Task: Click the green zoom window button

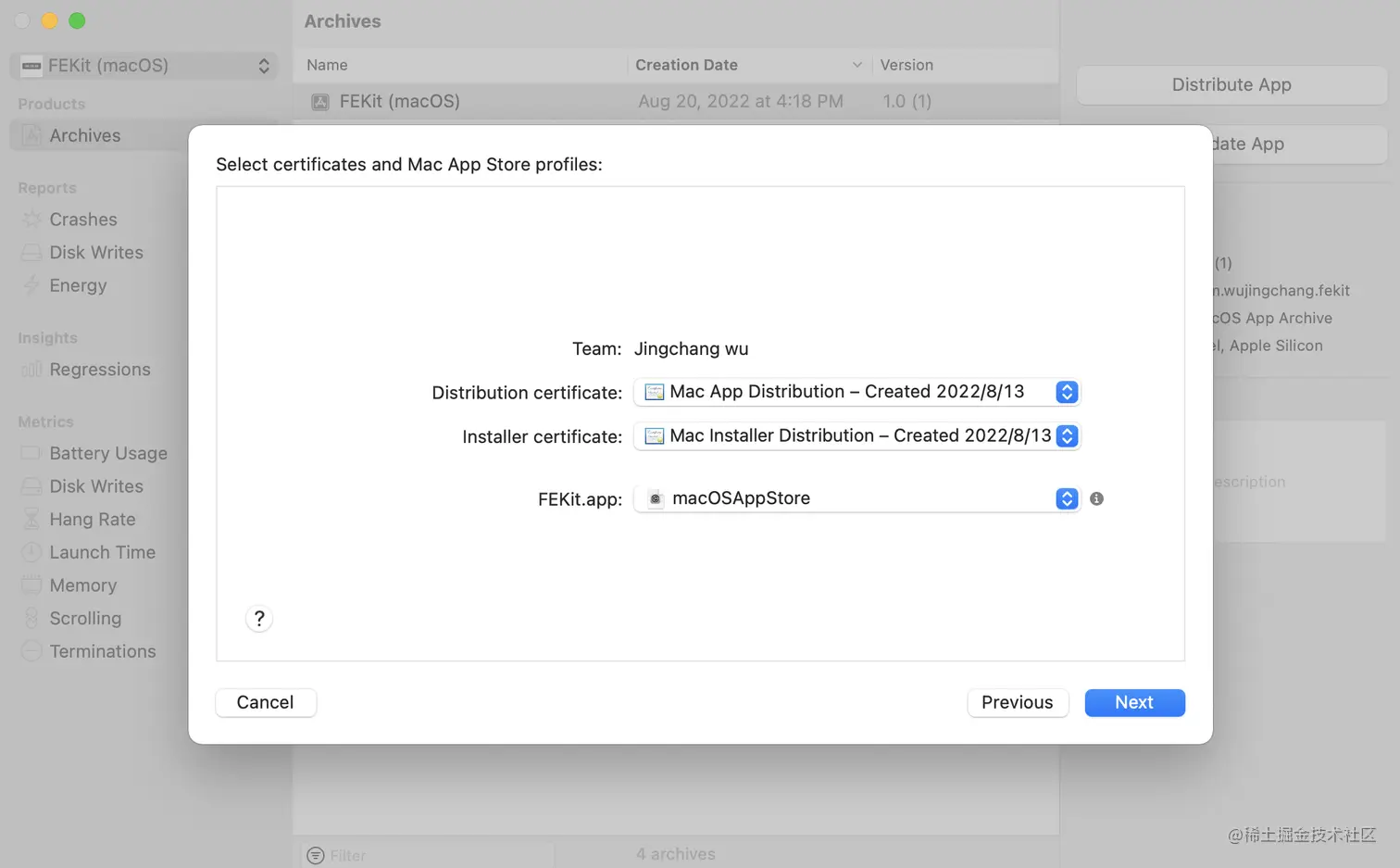Action: point(78,20)
